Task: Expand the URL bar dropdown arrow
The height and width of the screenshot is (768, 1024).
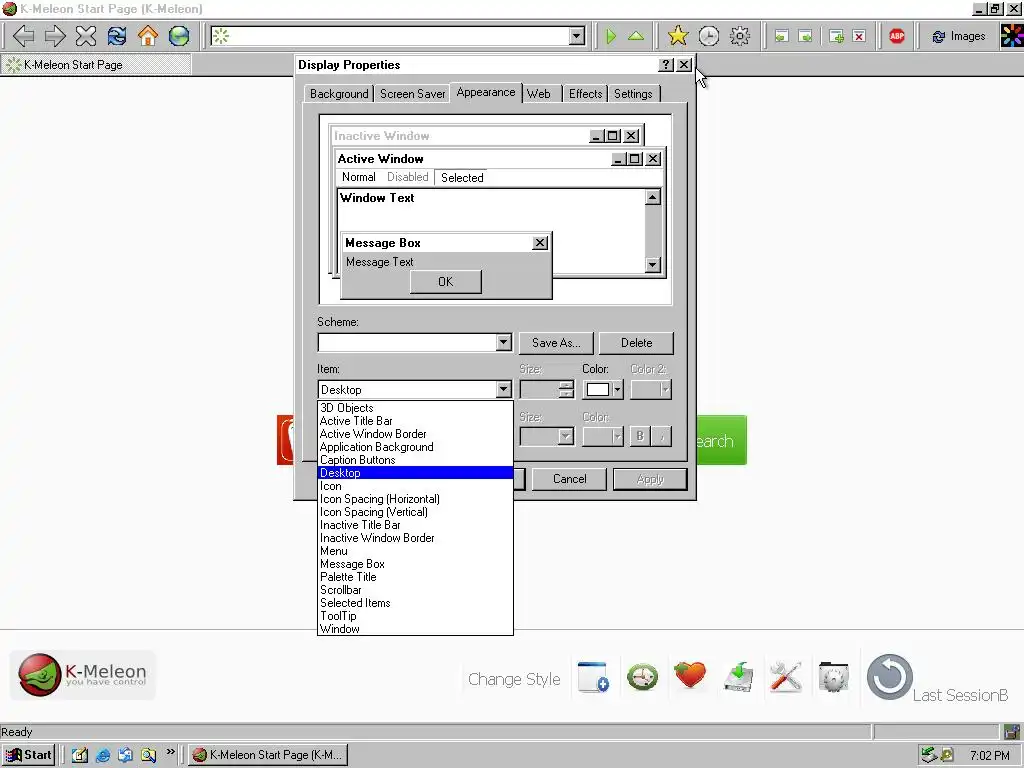Action: point(576,36)
